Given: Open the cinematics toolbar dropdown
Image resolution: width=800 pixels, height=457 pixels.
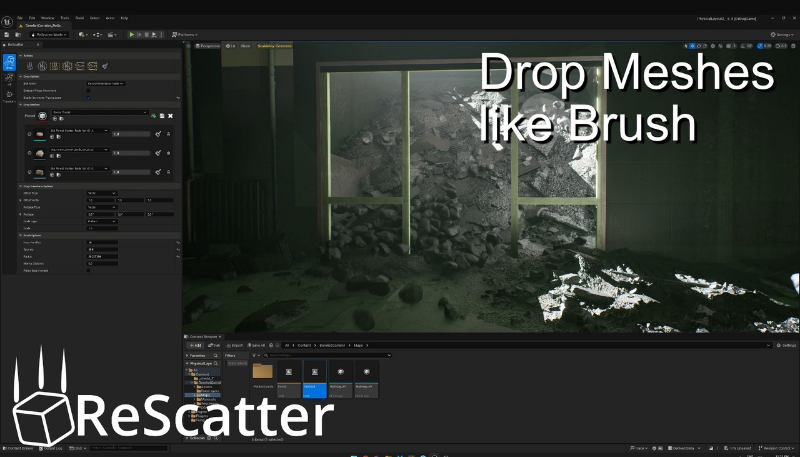Looking at the screenshot, I should (x=112, y=35).
